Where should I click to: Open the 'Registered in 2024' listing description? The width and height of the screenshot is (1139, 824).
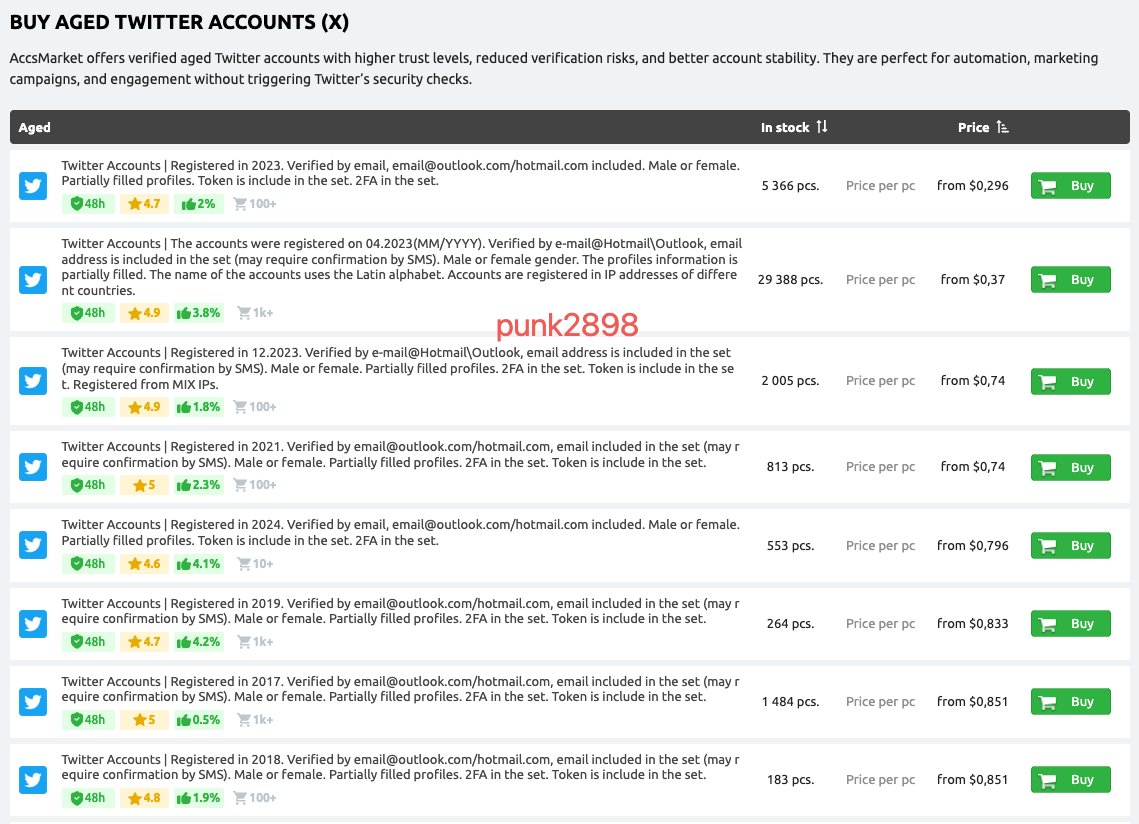click(x=400, y=533)
